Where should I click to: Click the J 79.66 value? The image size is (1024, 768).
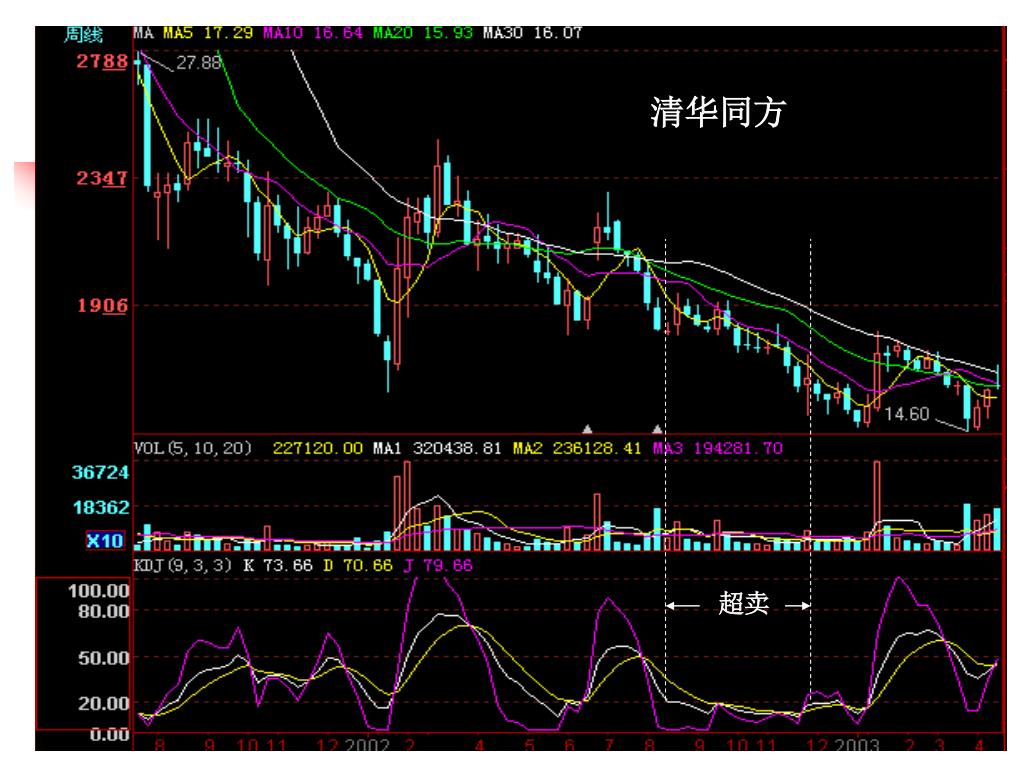coord(438,565)
